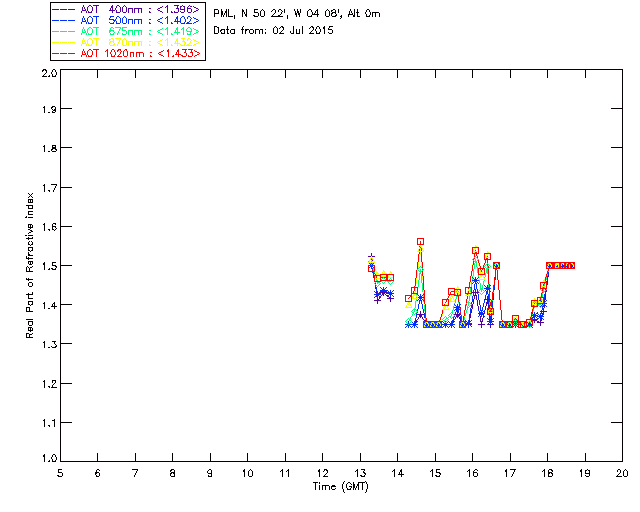The width and height of the screenshot is (640, 512).
Task: Click the 2.0 y-axis tick label
Action: click(x=49, y=73)
